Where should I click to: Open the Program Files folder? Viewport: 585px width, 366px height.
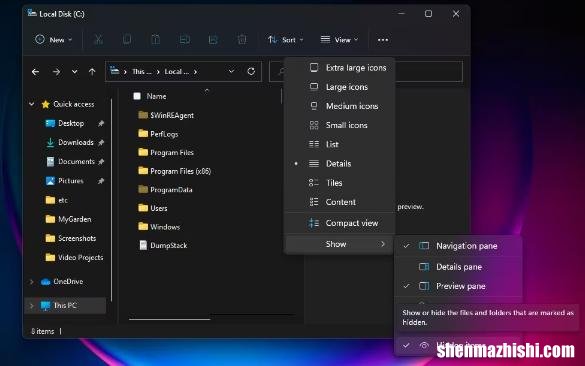click(x=172, y=153)
